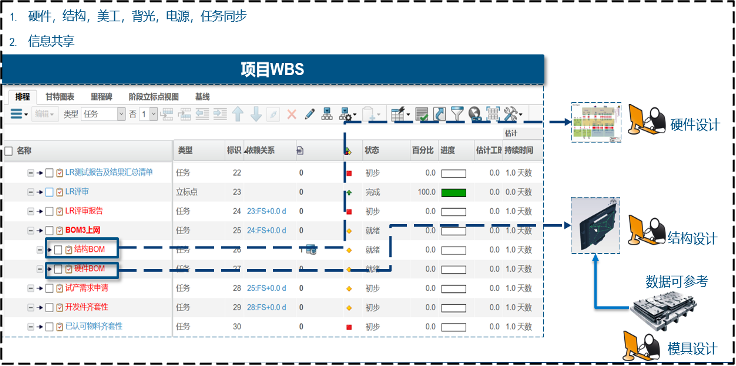
Task: Click the hierarchy structure icon
Action: (327, 114)
